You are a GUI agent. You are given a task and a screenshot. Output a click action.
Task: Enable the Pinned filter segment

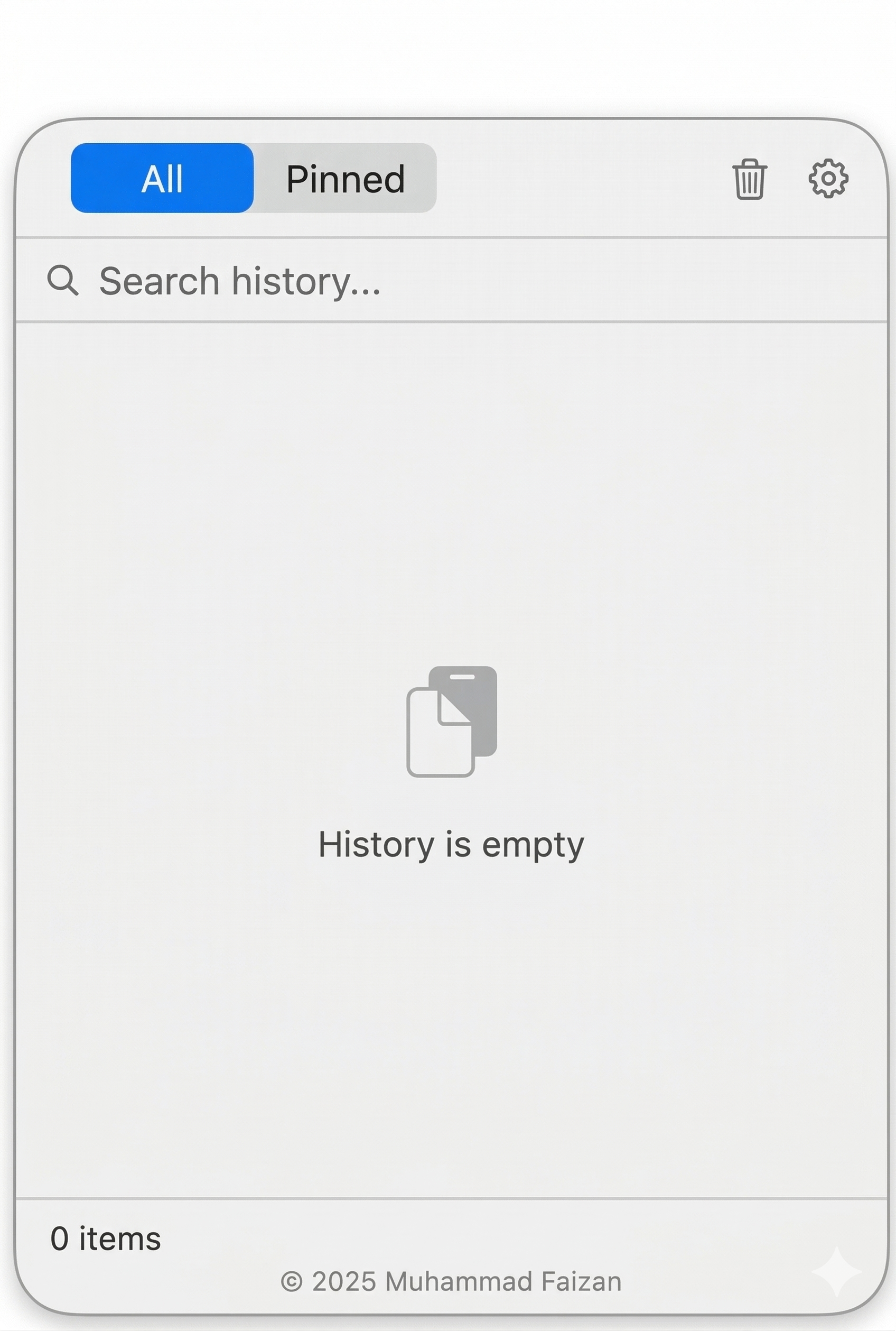[345, 178]
